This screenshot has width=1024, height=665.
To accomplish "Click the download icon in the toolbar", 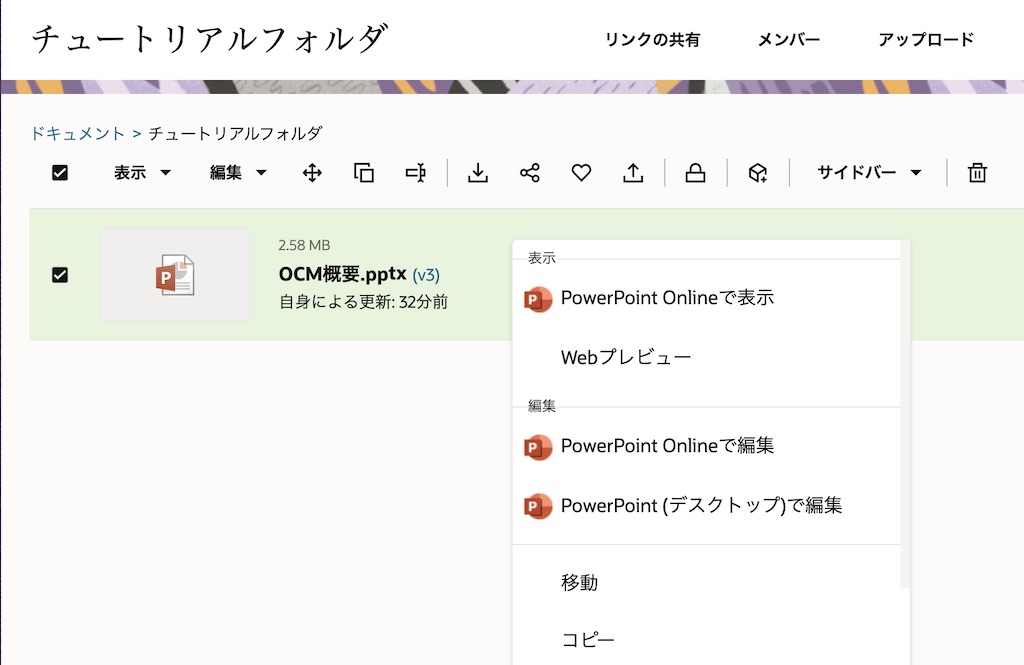I will (x=478, y=172).
